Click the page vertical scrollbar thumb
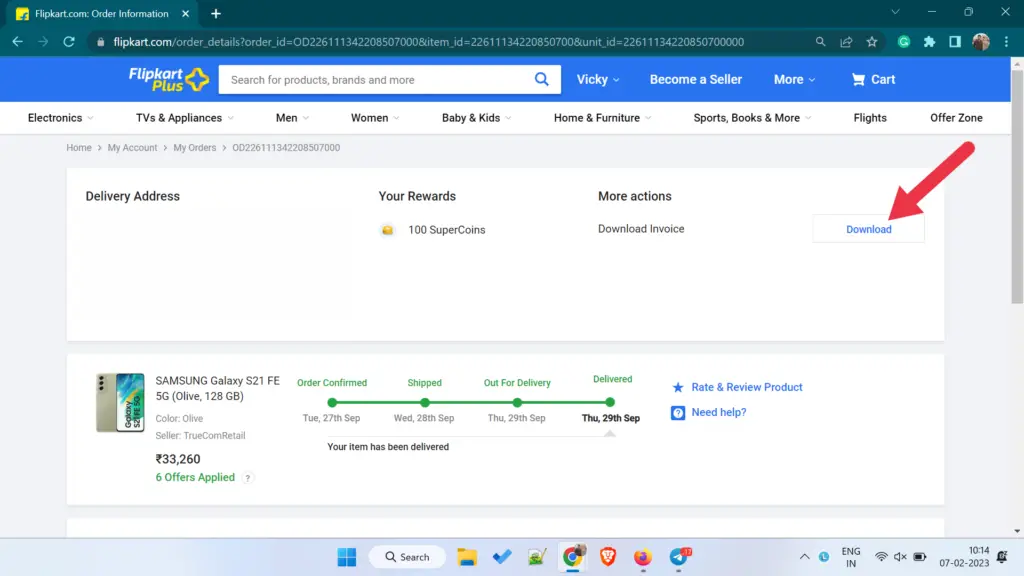Image resolution: width=1024 pixels, height=576 pixels. pos(1017,186)
